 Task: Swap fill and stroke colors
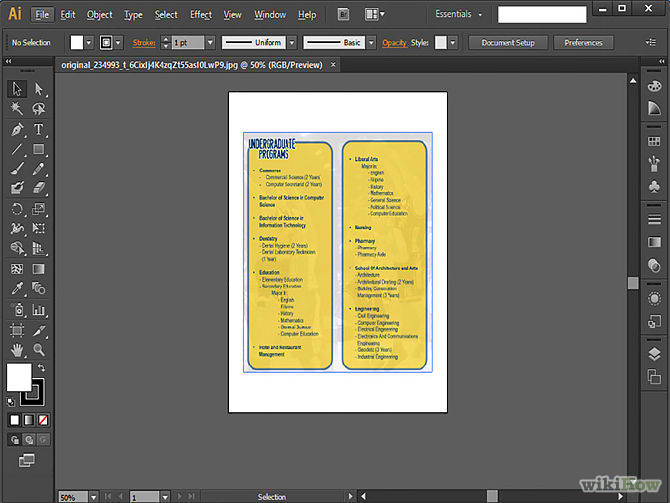41,368
